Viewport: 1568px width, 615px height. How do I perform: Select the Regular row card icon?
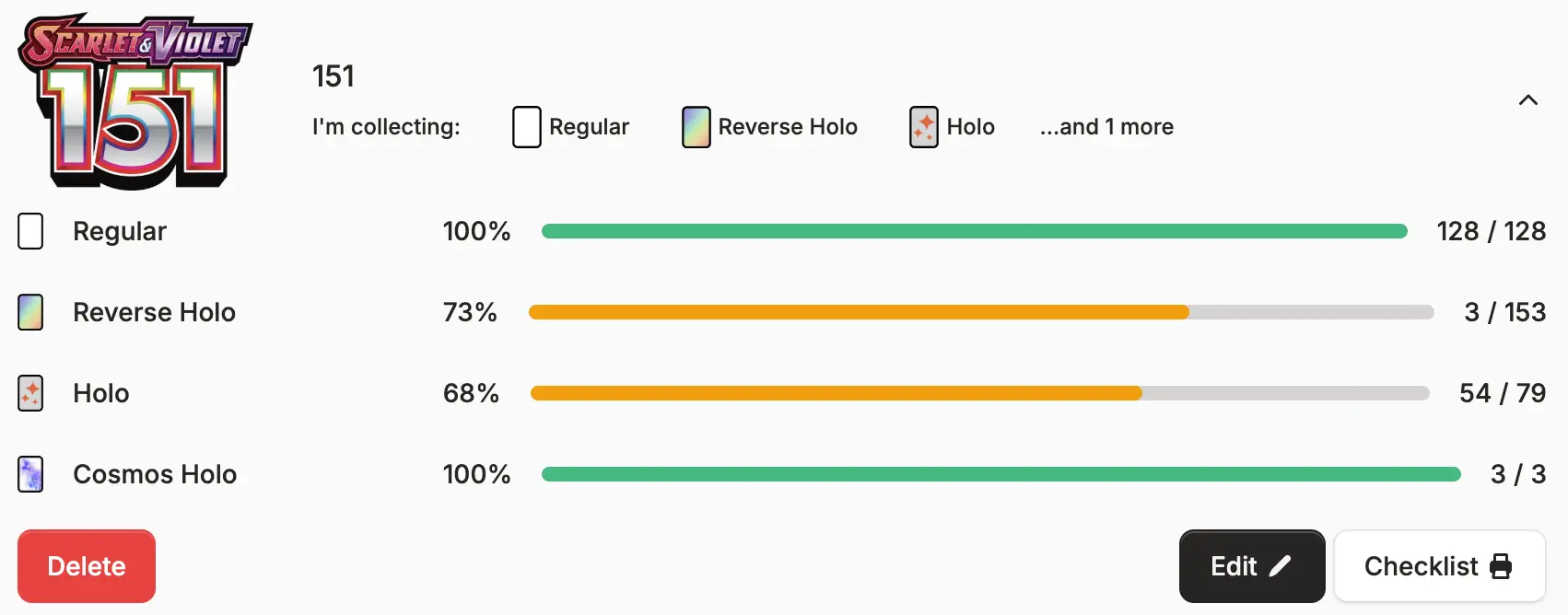(30, 231)
